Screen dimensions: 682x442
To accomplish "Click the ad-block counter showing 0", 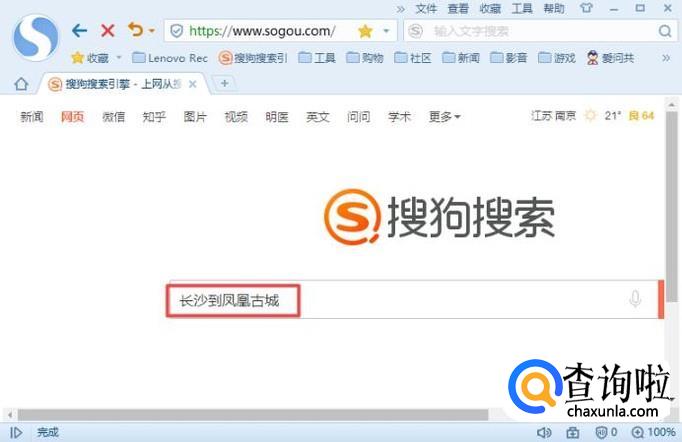I will [x=606, y=432].
